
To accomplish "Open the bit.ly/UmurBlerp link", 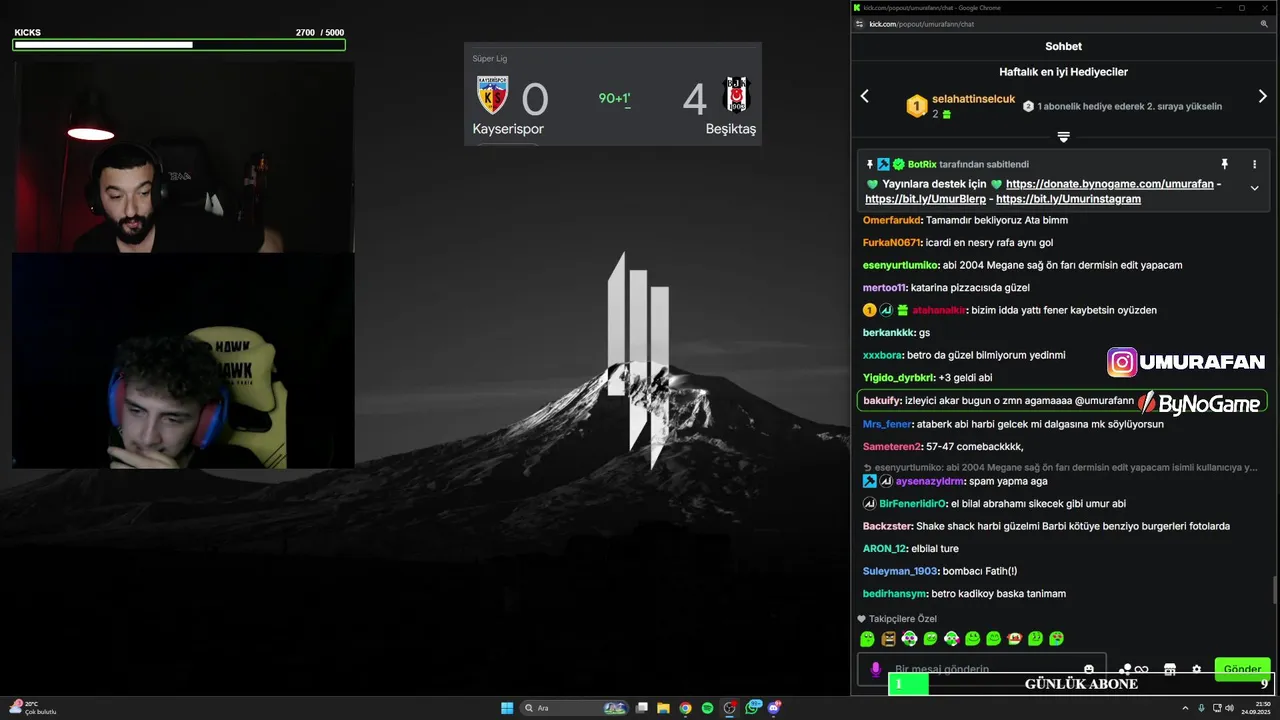I will 926,199.
